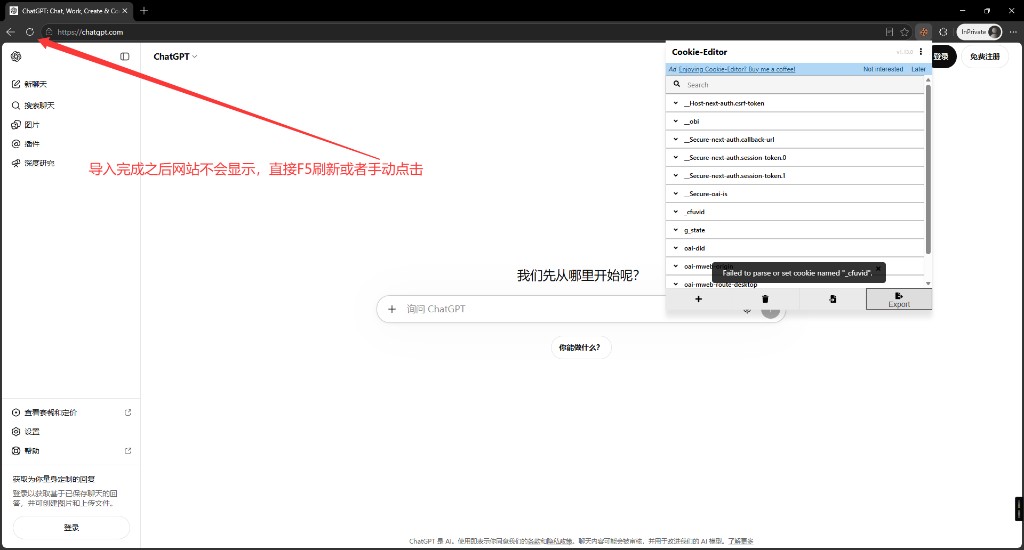Click Cookie-Editor list scrollbar
The image size is (1024, 550).
pyautogui.click(x=928, y=169)
